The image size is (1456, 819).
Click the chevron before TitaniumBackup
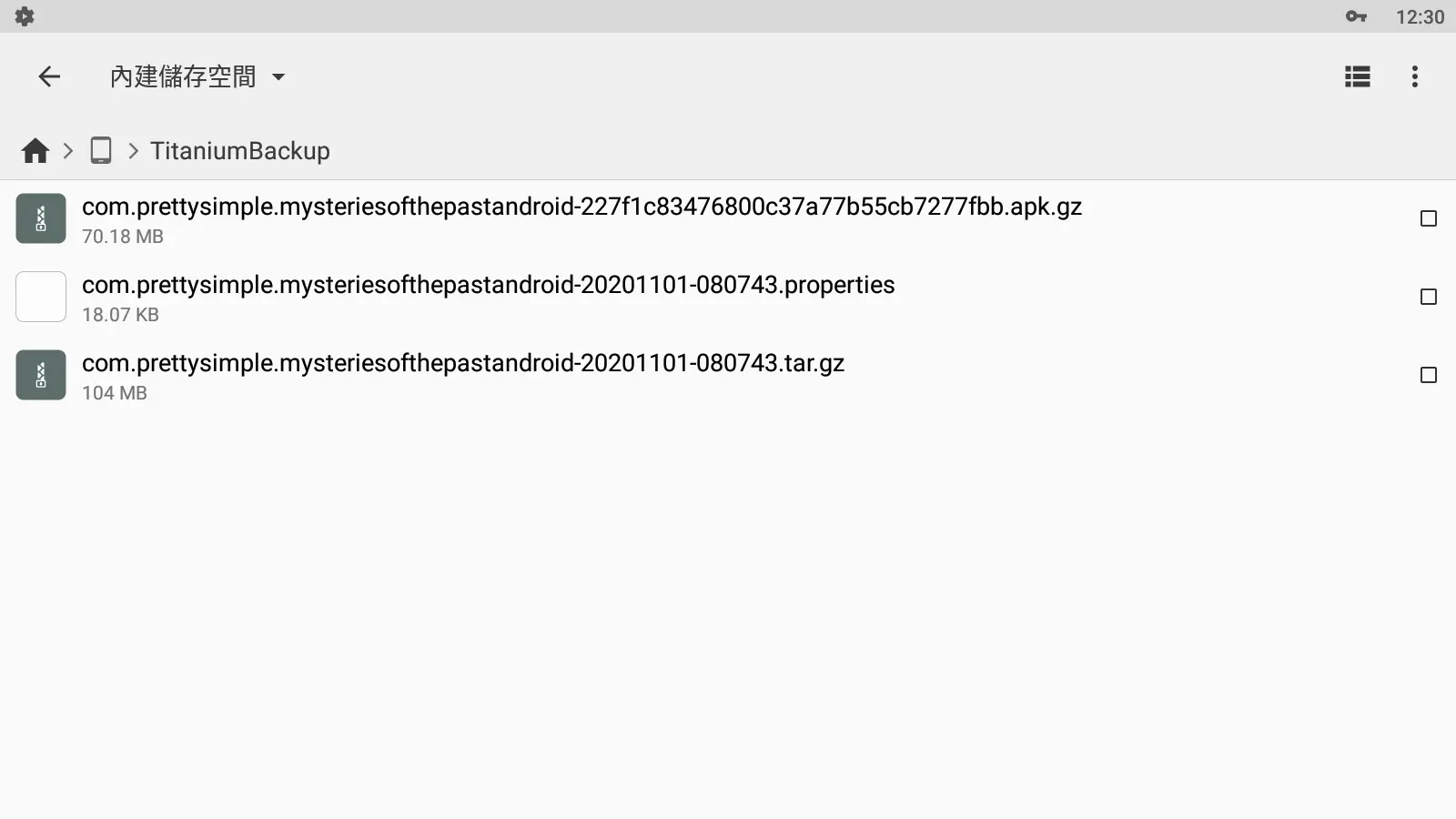pyautogui.click(x=133, y=151)
